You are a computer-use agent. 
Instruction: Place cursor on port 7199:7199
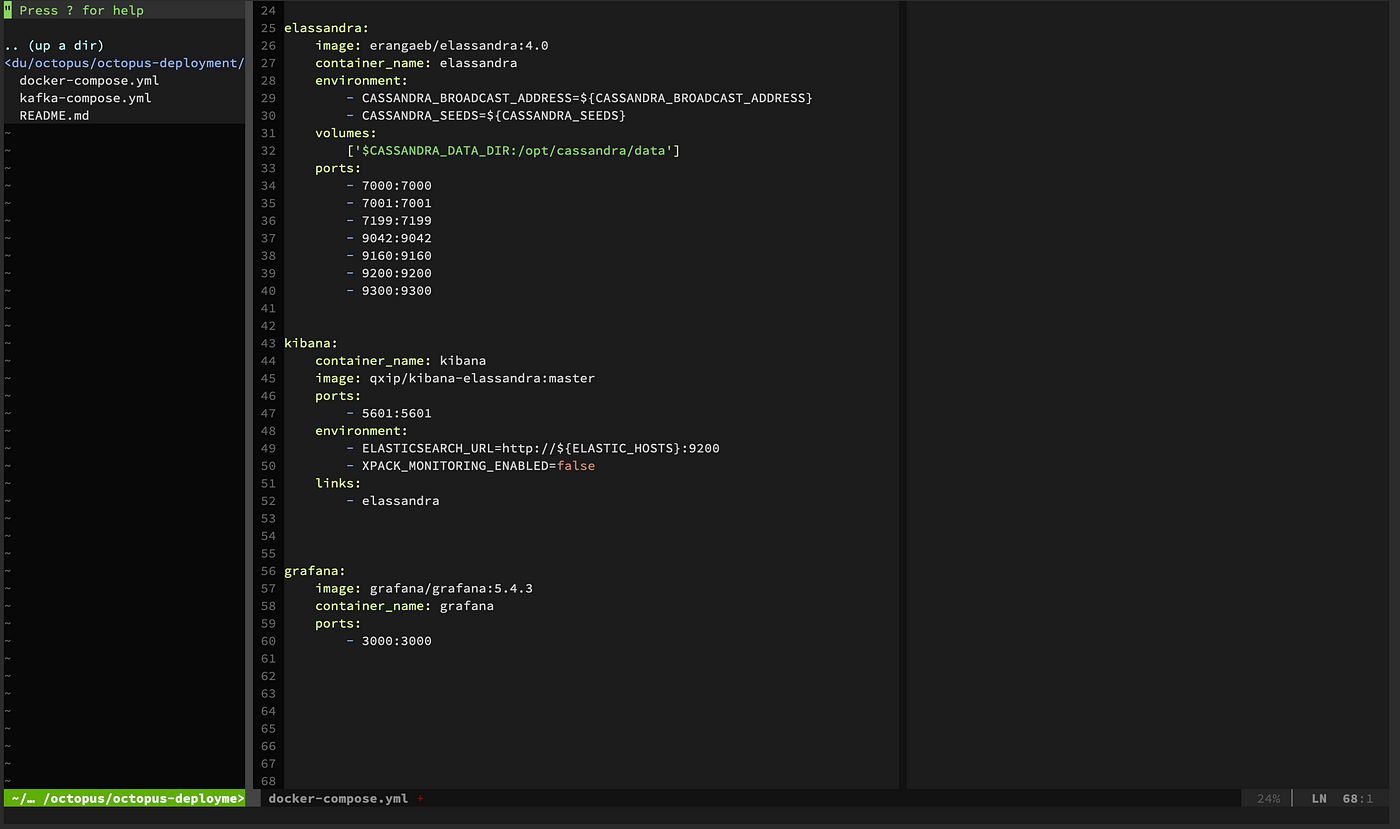tap(397, 221)
